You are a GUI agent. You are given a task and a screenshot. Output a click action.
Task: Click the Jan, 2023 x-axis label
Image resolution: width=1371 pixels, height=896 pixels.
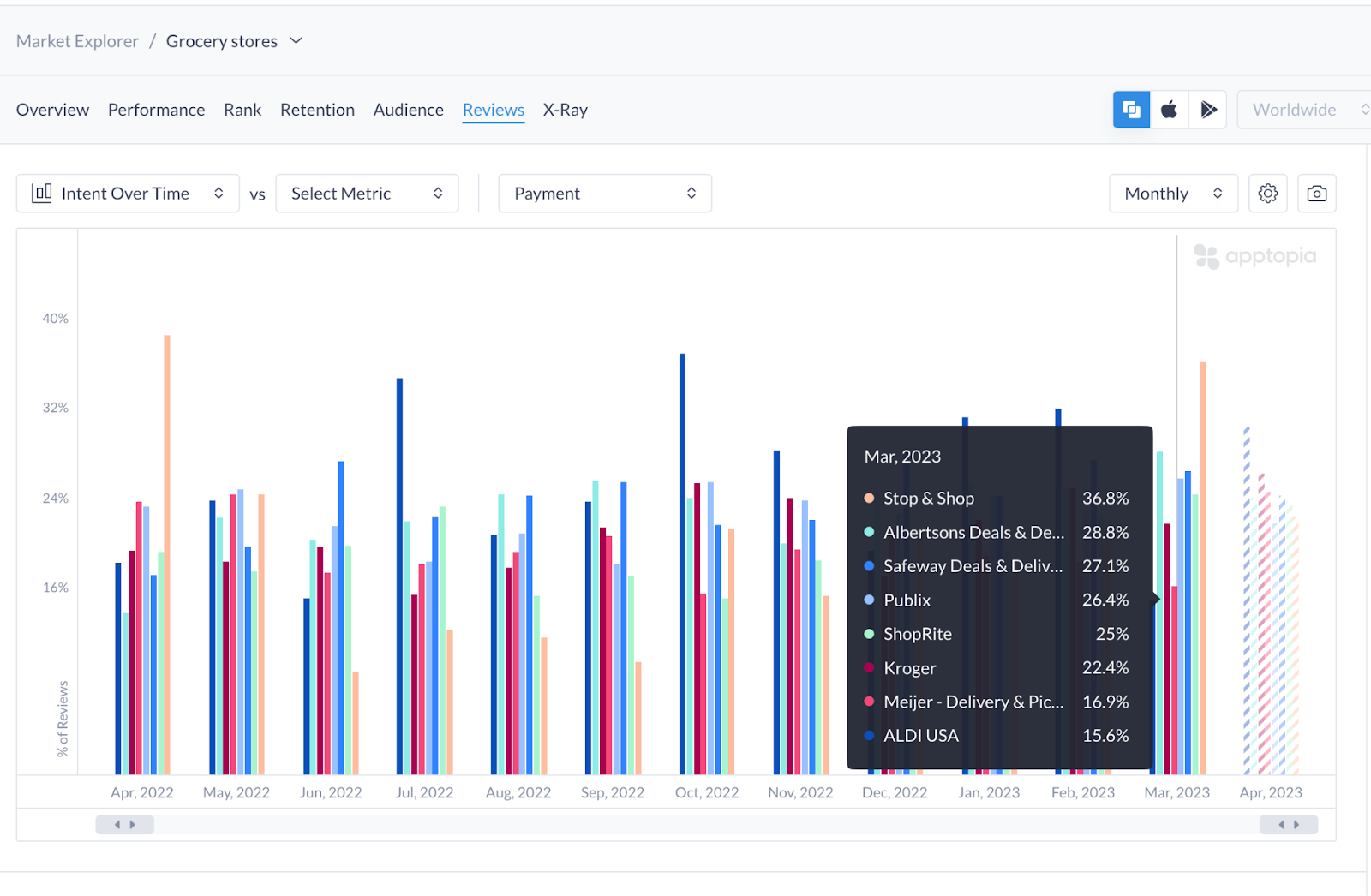[x=989, y=793]
